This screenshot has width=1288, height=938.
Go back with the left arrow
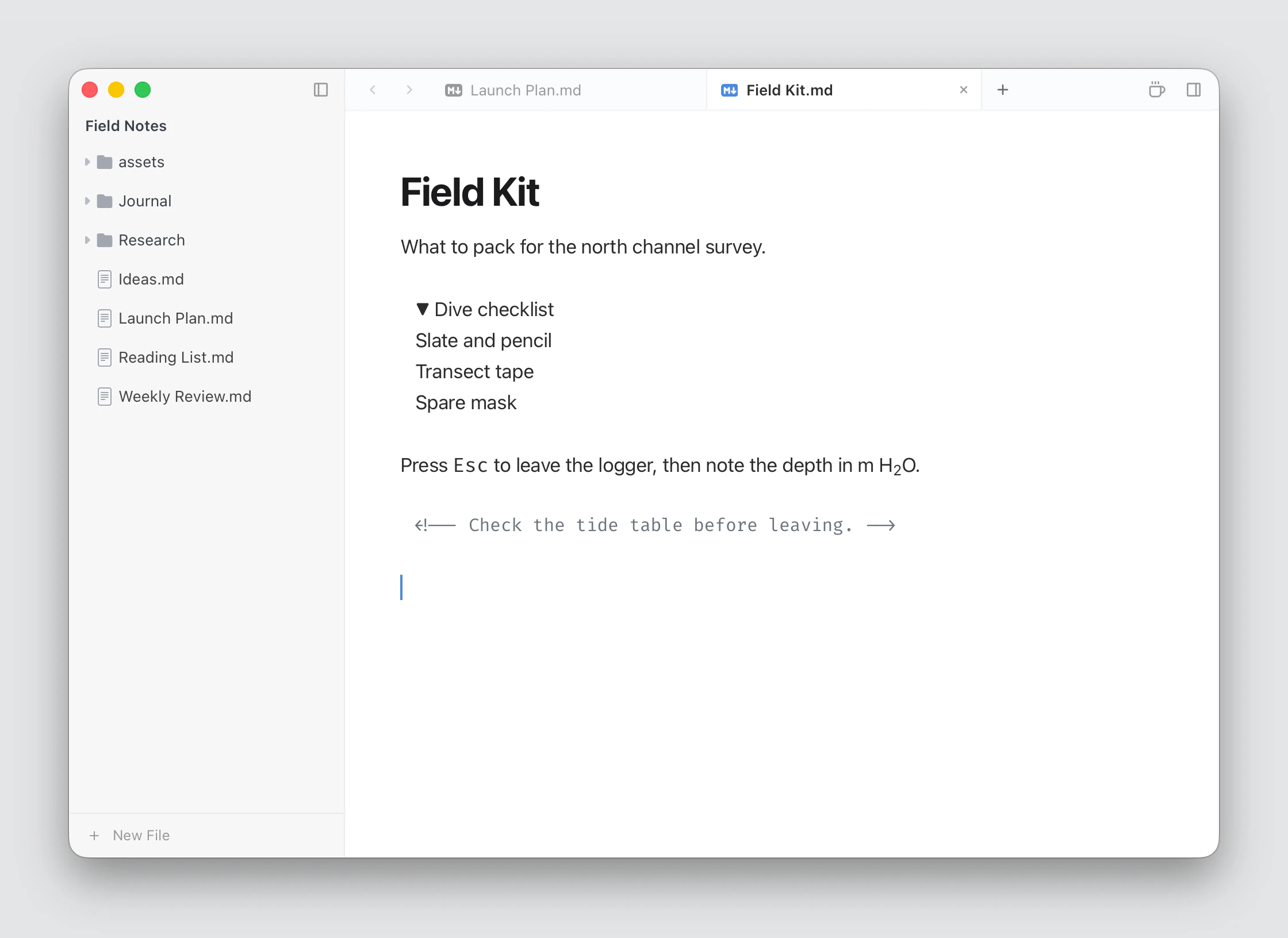tap(373, 90)
